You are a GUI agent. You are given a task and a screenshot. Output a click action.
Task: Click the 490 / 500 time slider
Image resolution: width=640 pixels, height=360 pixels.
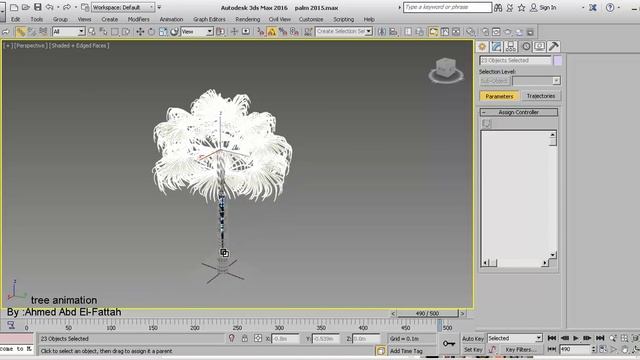[427, 313]
